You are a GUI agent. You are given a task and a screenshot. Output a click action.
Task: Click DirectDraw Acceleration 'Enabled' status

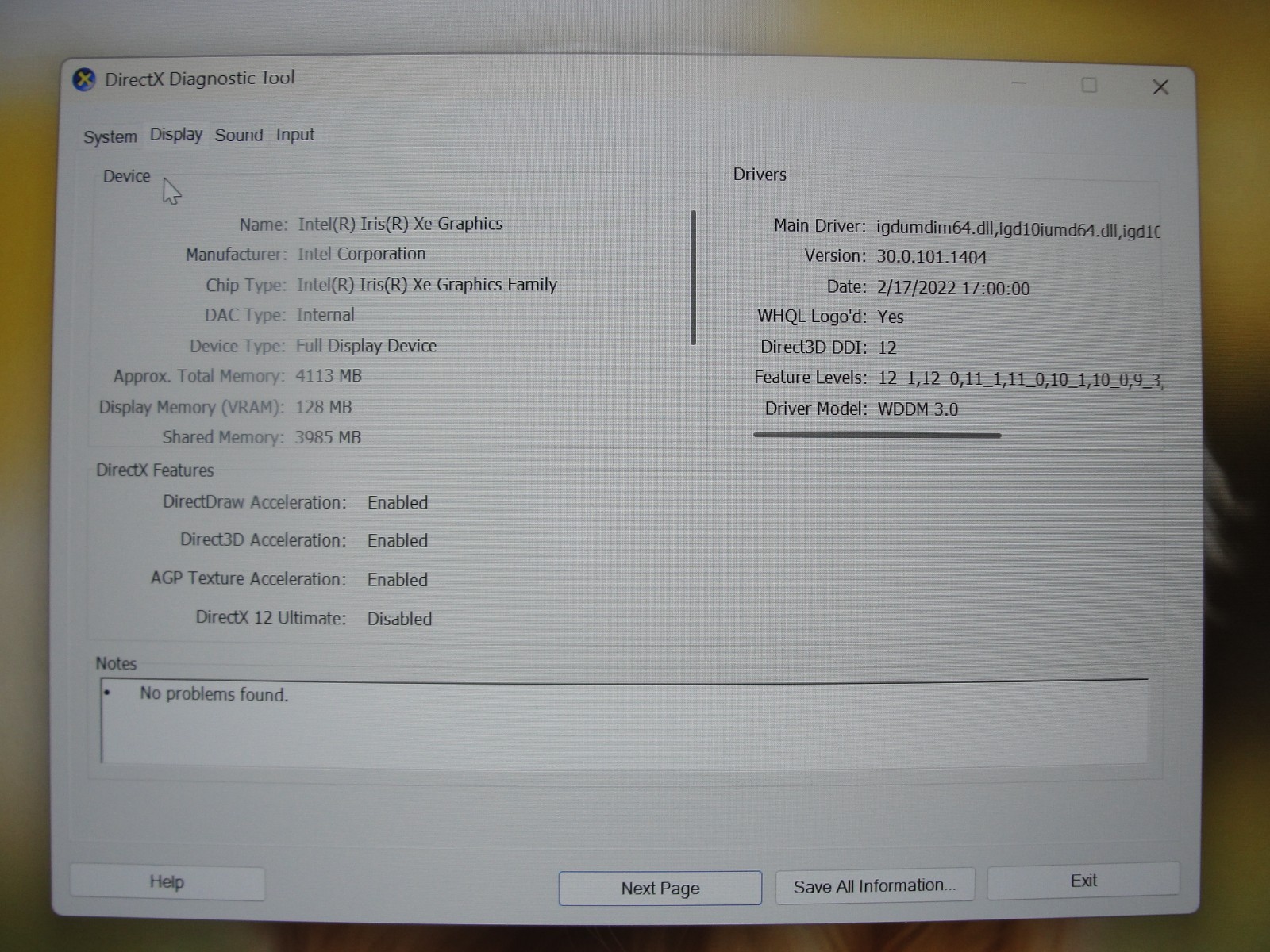pyautogui.click(x=398, y=502)
